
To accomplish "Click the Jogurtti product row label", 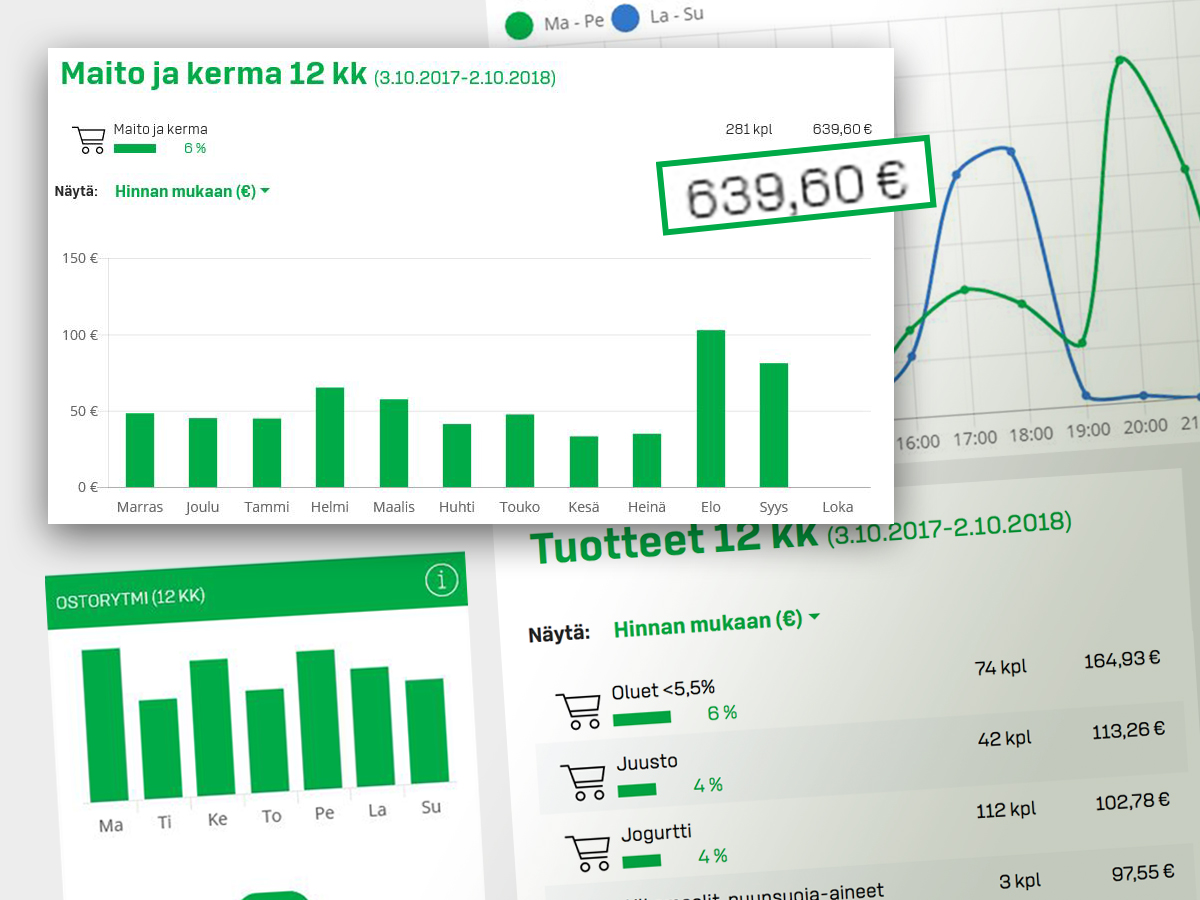I will click(x=656, y=833).
